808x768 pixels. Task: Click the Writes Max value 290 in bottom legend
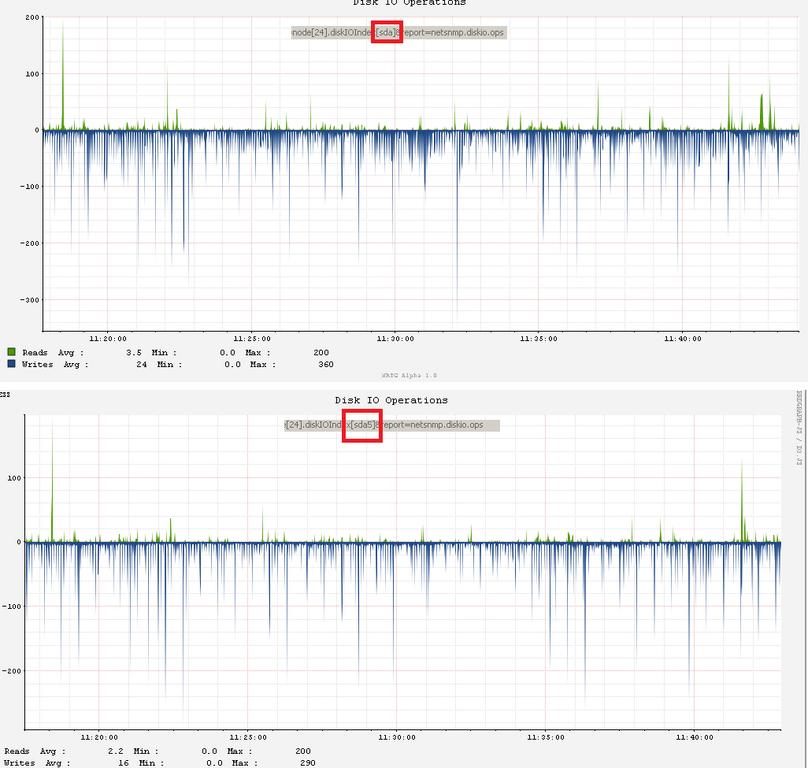(308, 762)
